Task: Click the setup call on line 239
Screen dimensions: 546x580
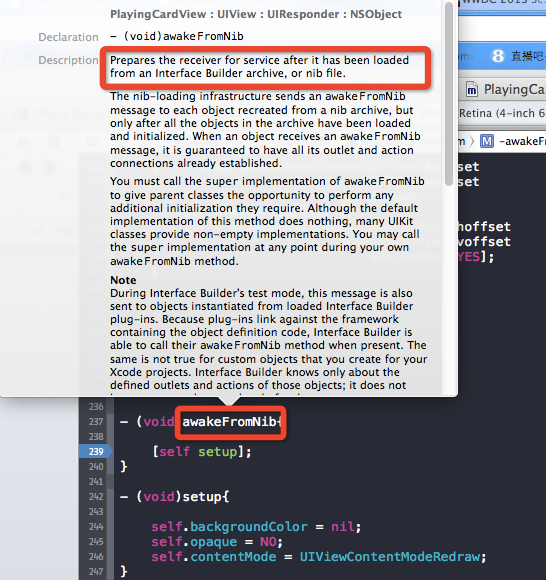Action: (218, 452)
